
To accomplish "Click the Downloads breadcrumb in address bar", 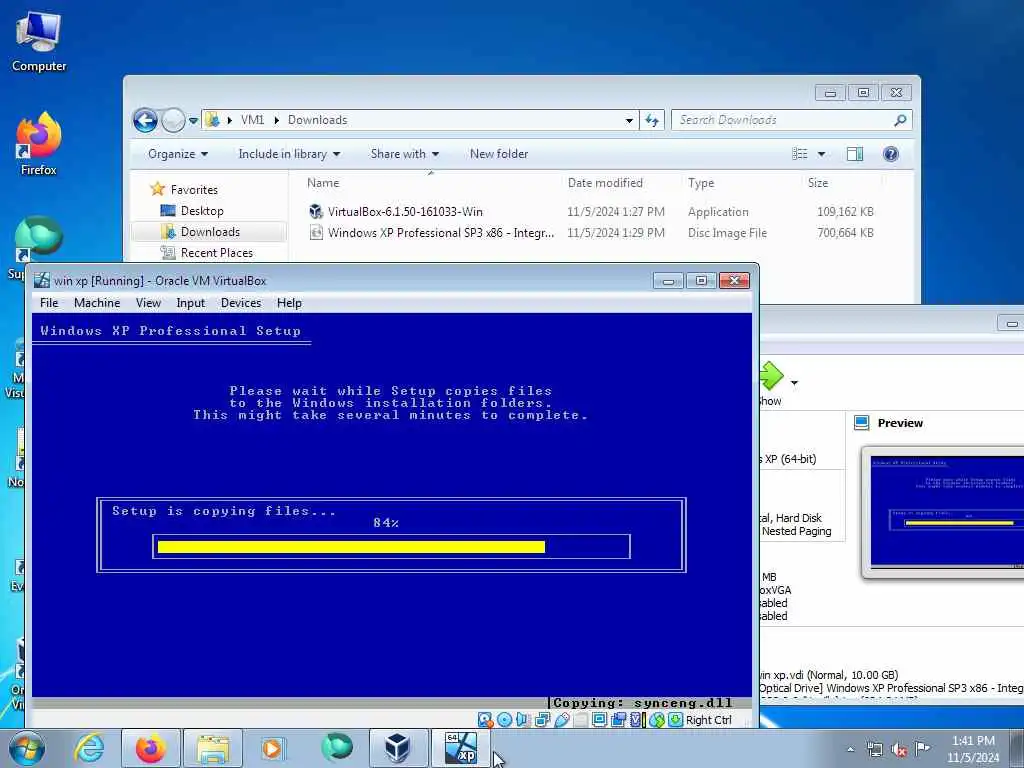I will coord(317,120).
